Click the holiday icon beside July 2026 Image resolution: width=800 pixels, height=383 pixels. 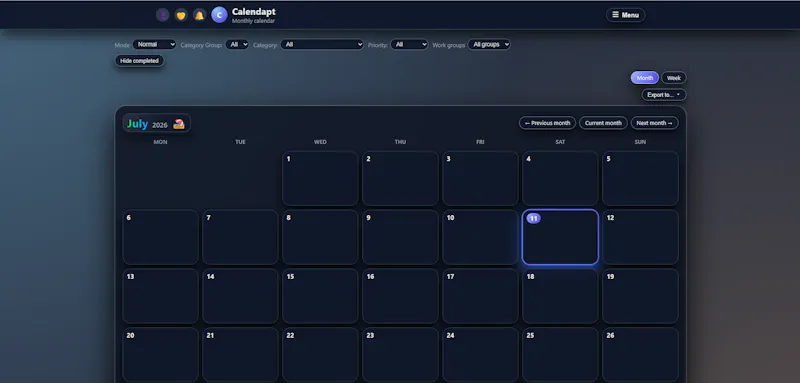[x=179, y=124]
